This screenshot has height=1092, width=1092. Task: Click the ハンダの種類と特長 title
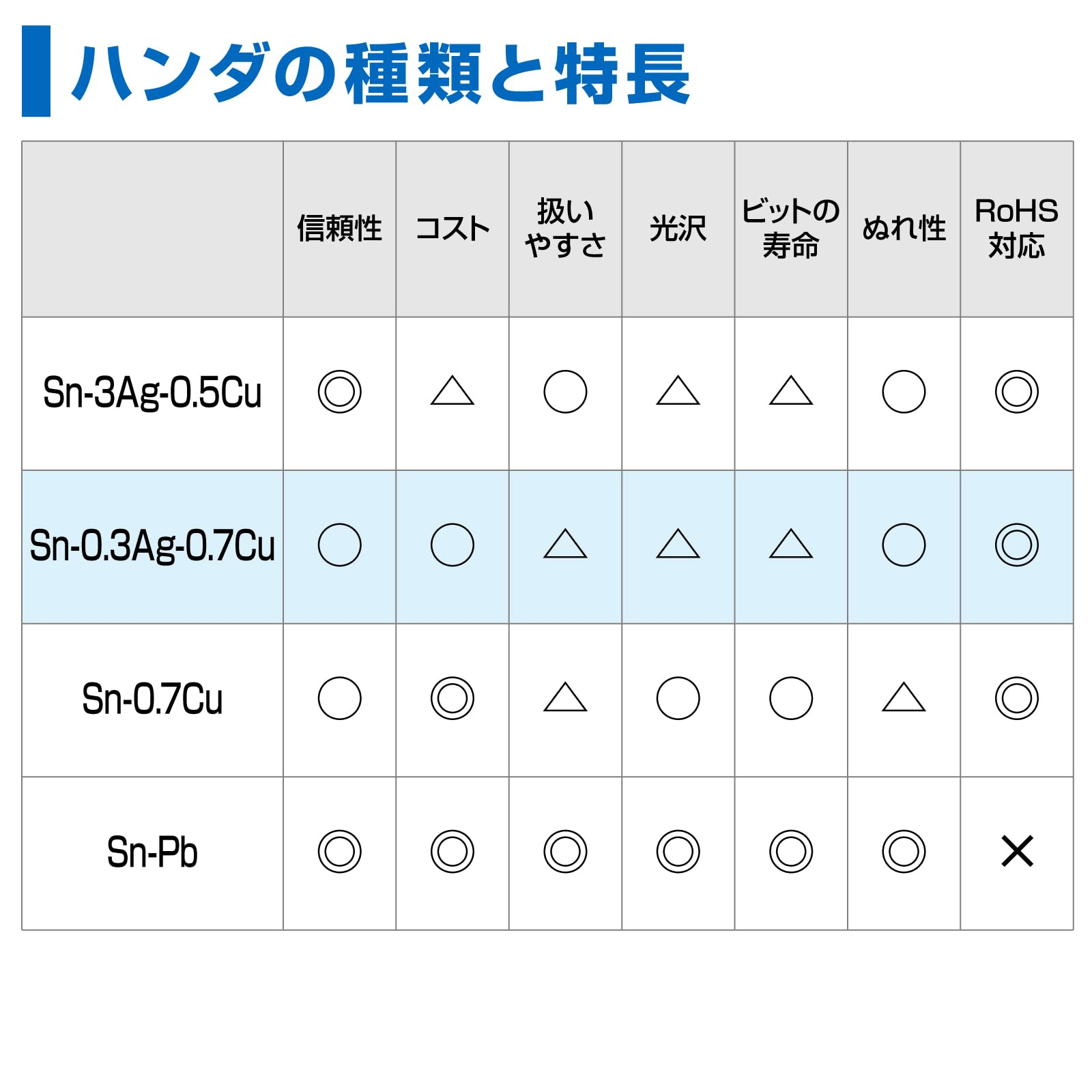(381, 73)
